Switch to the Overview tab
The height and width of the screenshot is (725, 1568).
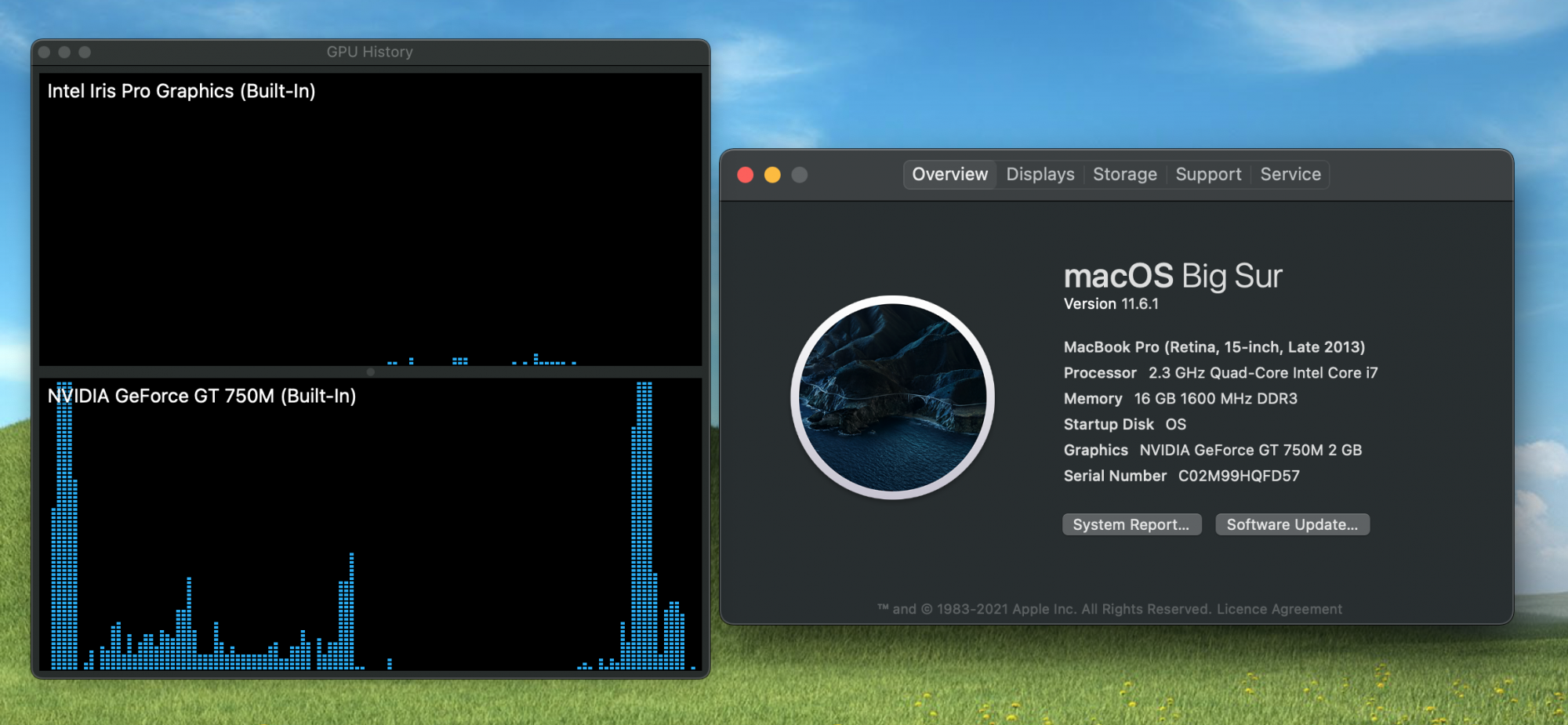[949, 174]
